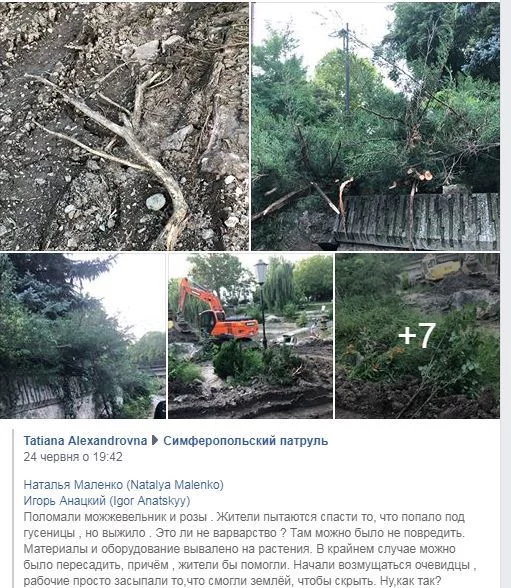
Task: Click the white stone in the roots photo
Action: click(x=156, y=202)
